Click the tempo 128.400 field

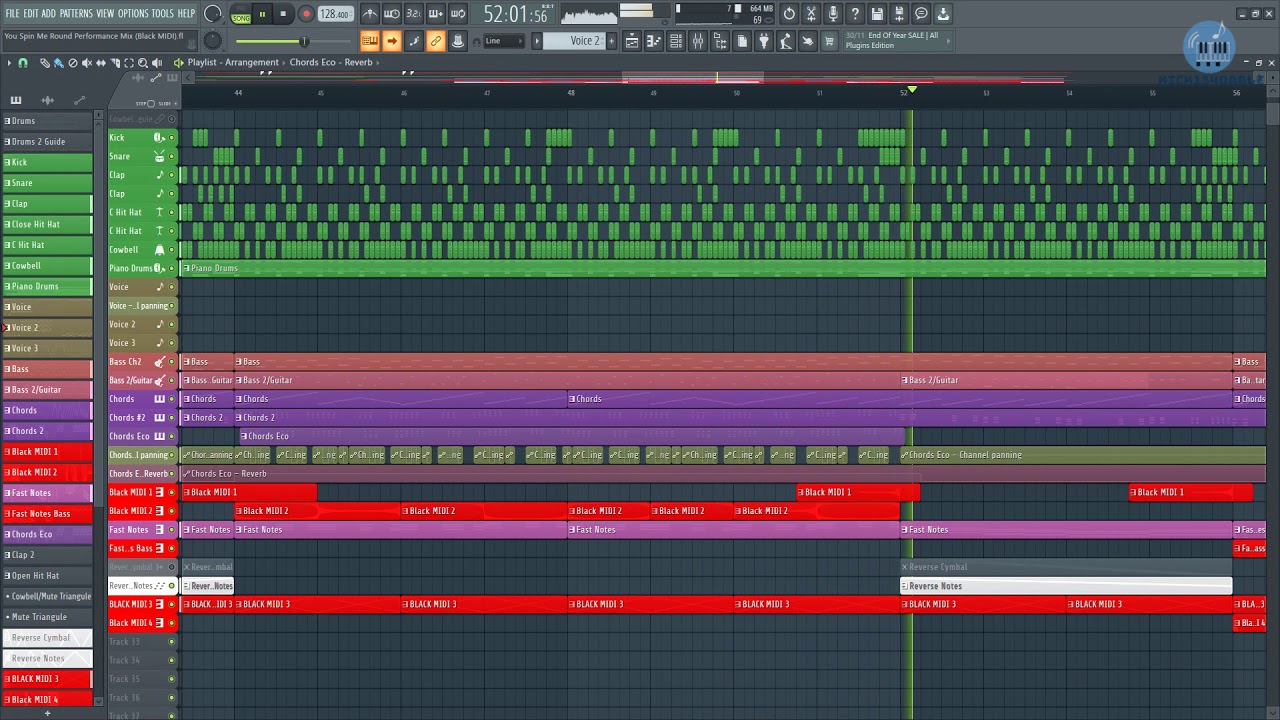click(x=335, y=14)
